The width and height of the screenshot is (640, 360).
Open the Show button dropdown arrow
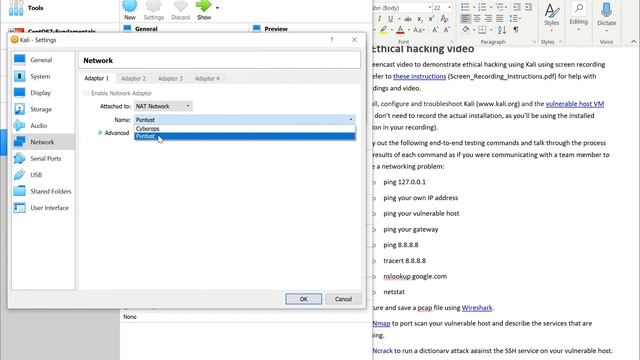[x=217, y=8]
